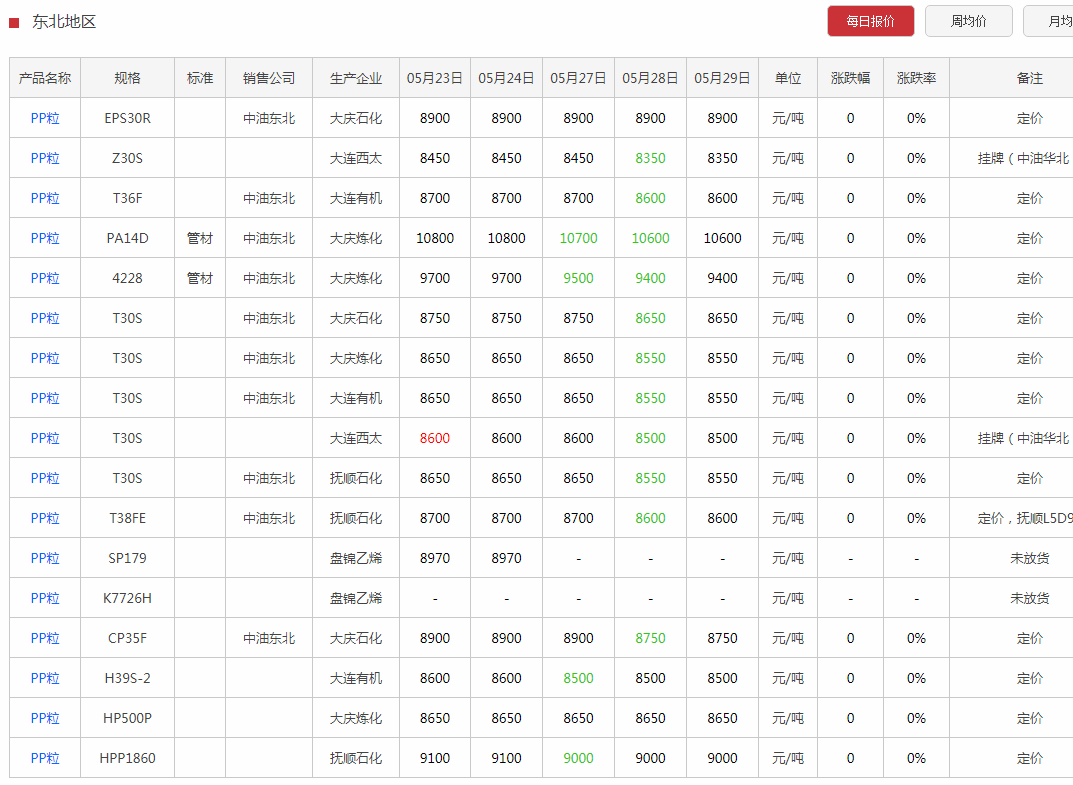This screenshot has height=785, width=1073.
Task: Select the HP500P specification cell
Action: point(127,719)
